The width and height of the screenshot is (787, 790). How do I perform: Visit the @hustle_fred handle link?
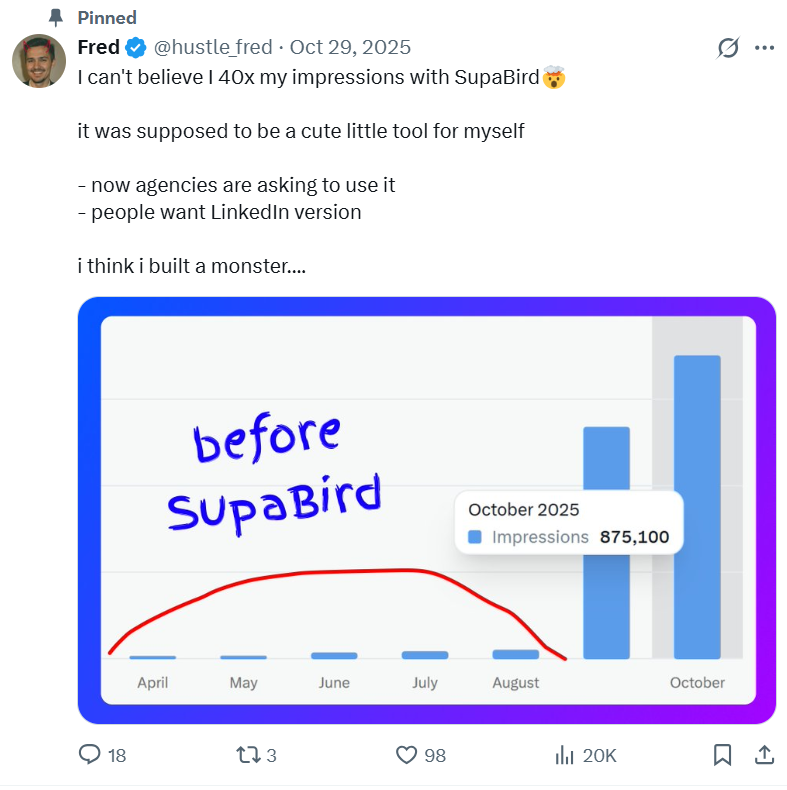[x=212, y=47]
